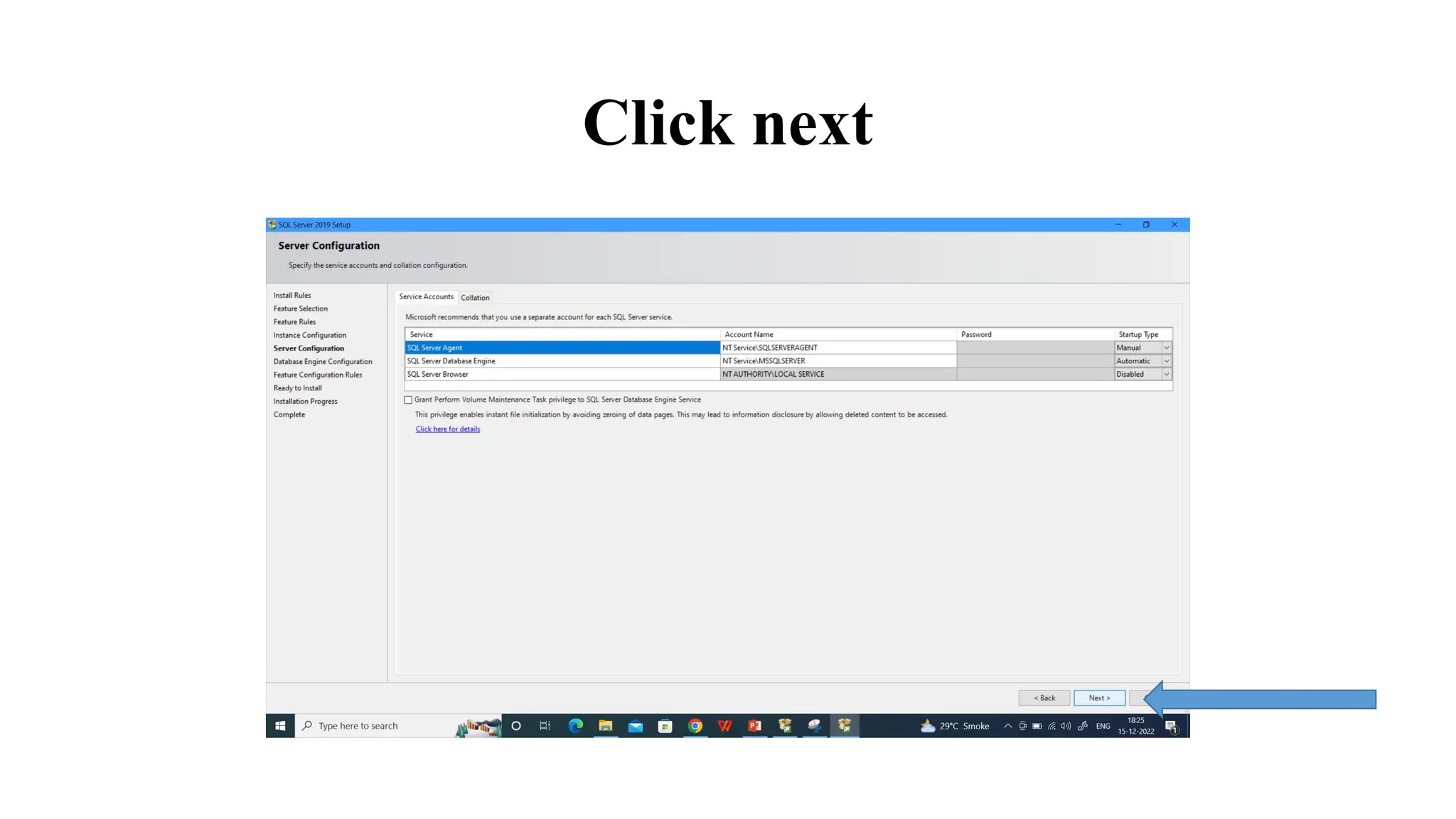Select Server Configuration step in sidebar
This screenshot has width=1456, height=819.
pos(309,349)
